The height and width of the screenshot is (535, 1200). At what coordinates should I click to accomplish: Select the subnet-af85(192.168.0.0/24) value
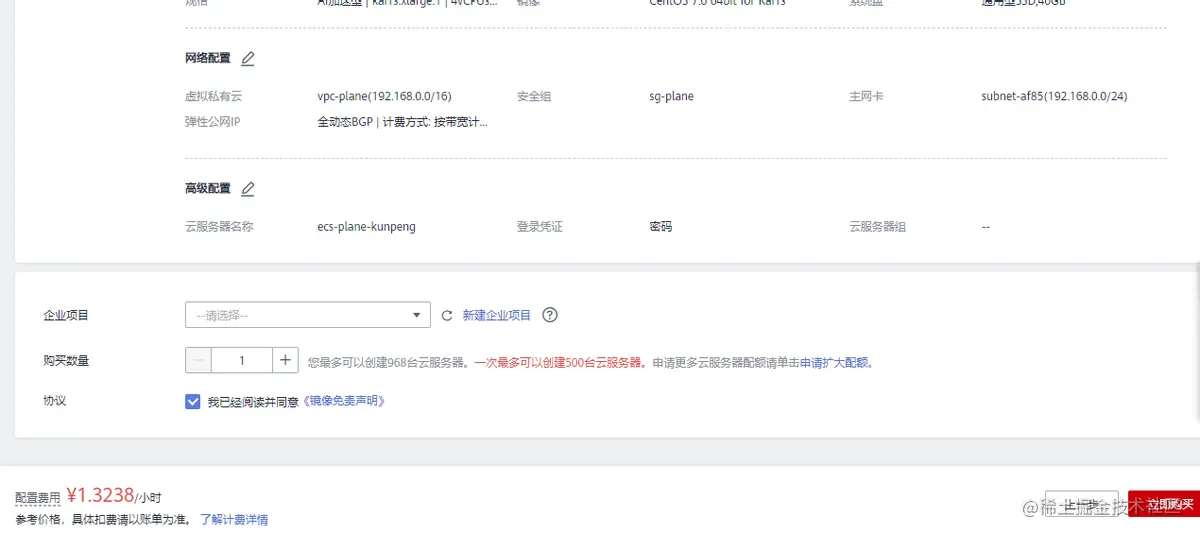coord(1055,97)
